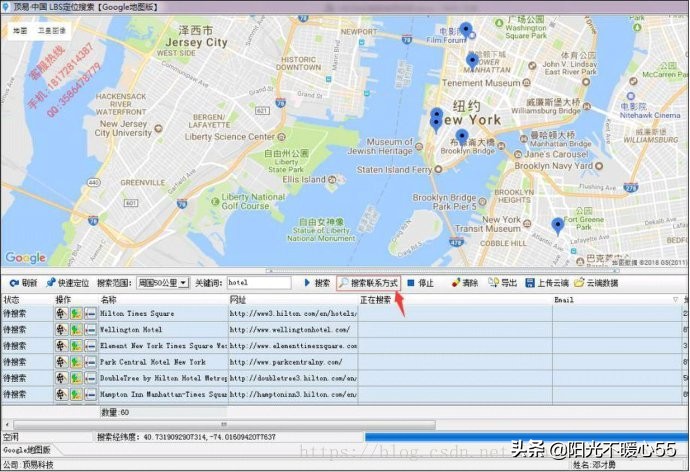This screenshot has width=690, height=472.
Task: Click the 快速定位 quick locate icon
Action: pyautogui.click(x=51, y=282)
